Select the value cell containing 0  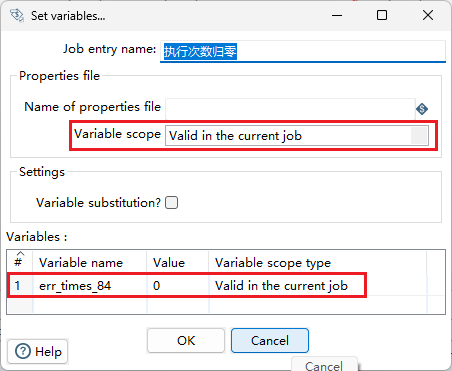[x=178, y=286]
